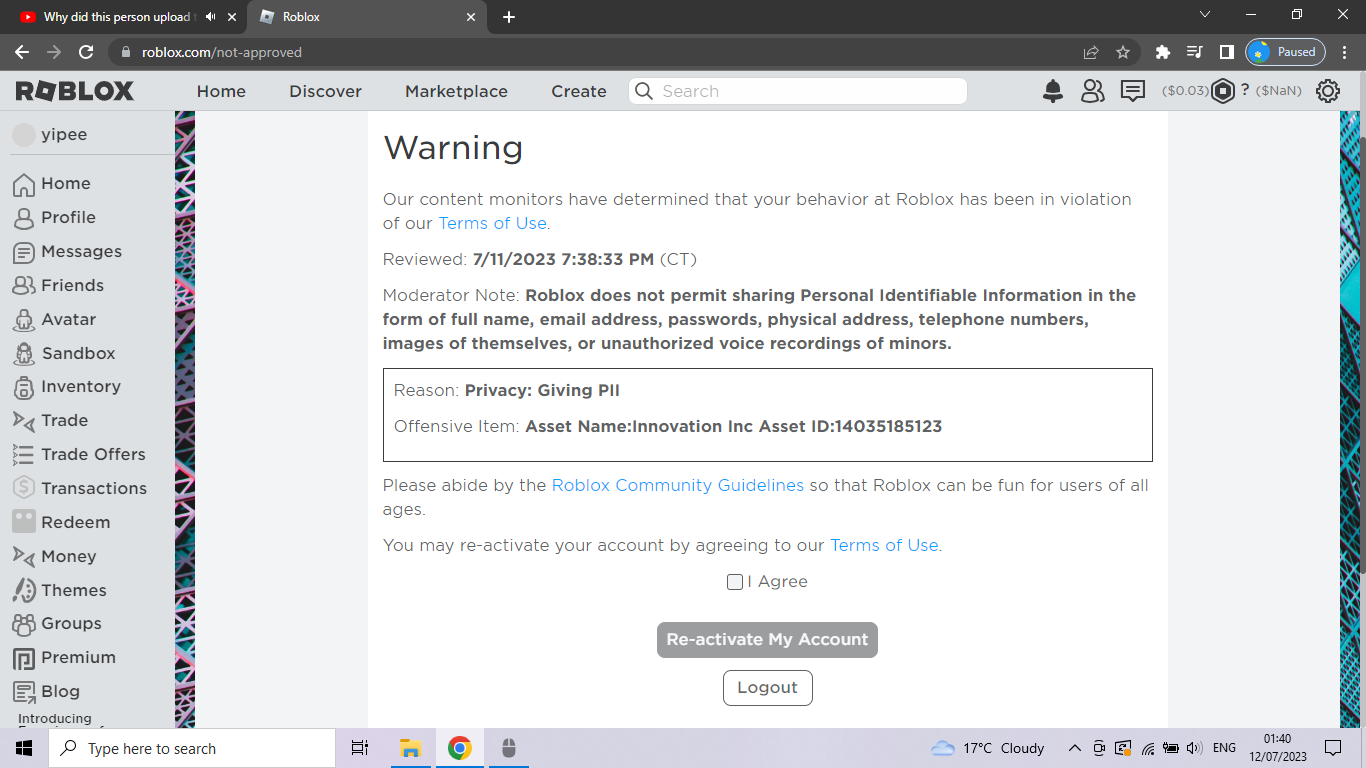Open Create in top navigation

click(x=579, y=91)
